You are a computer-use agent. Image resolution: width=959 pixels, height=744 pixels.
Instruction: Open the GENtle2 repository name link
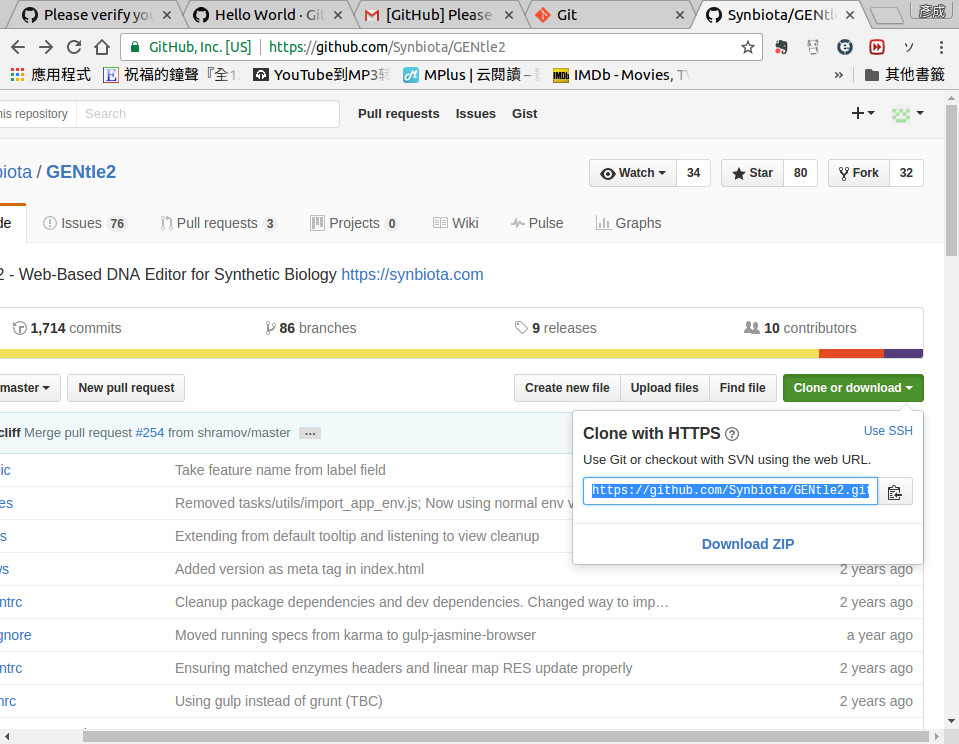click(81, 172)
